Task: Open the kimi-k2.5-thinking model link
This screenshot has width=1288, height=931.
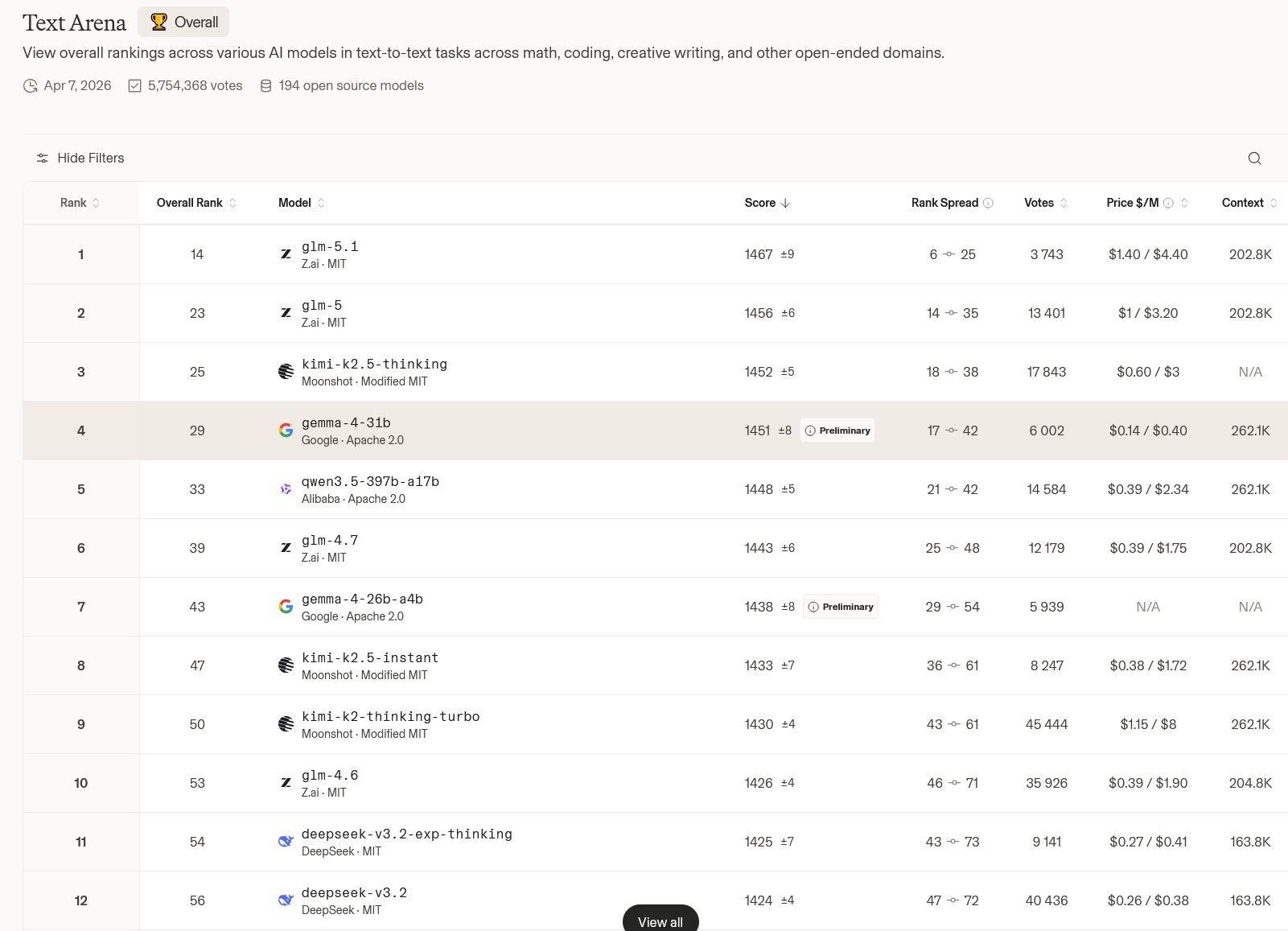Action: click(374, 365)
